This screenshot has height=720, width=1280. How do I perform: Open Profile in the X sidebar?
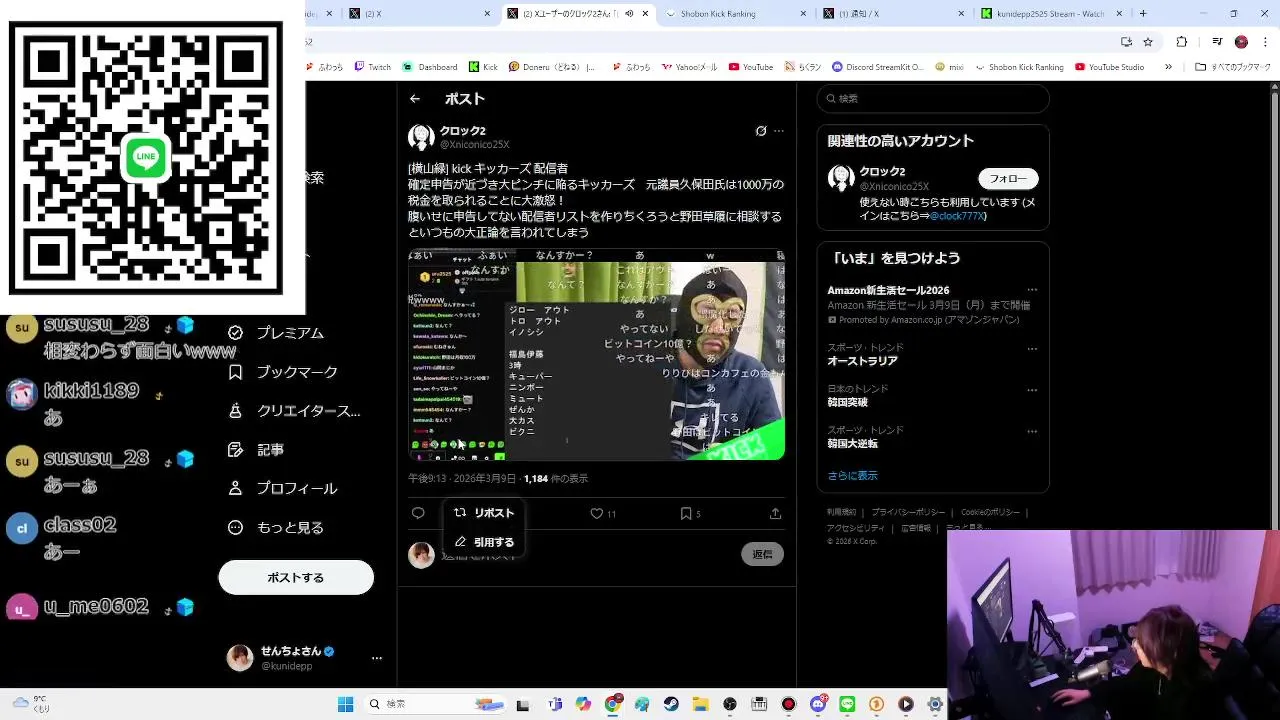283,489
